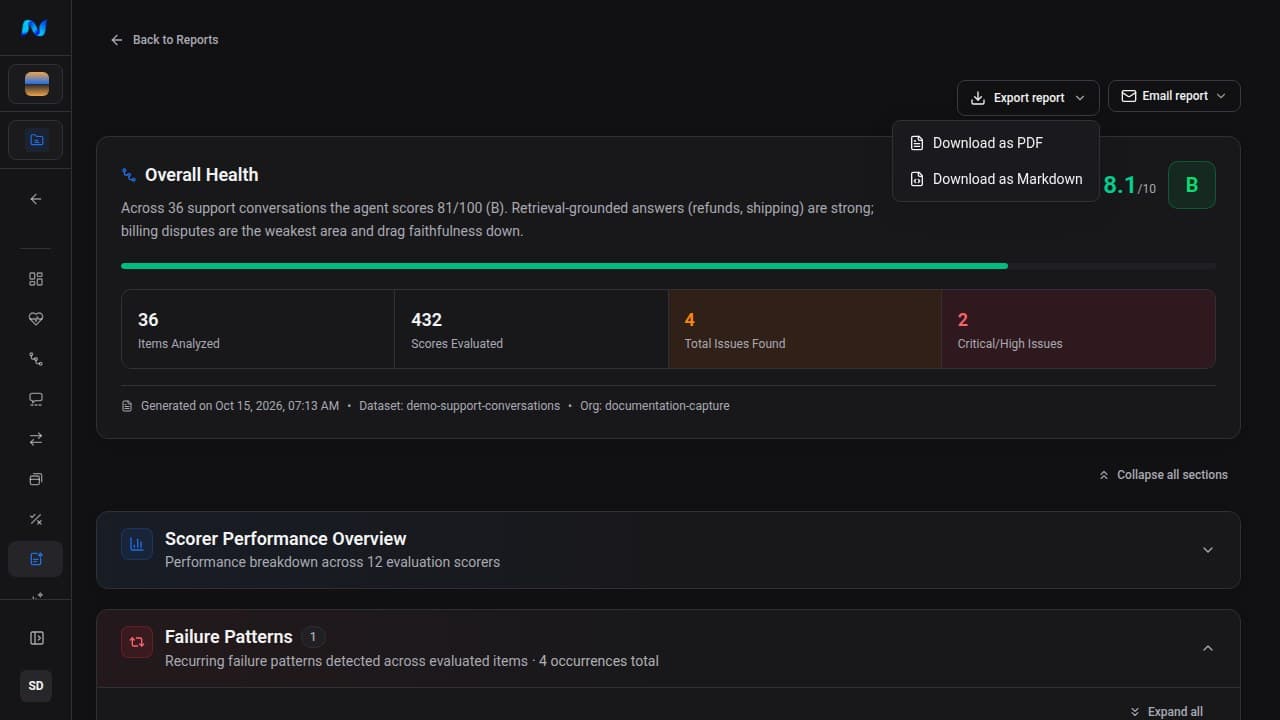Click the 432 Scores Evaluated card
The width and height of the screenshot is (1280, 720).
pos(531,329)
